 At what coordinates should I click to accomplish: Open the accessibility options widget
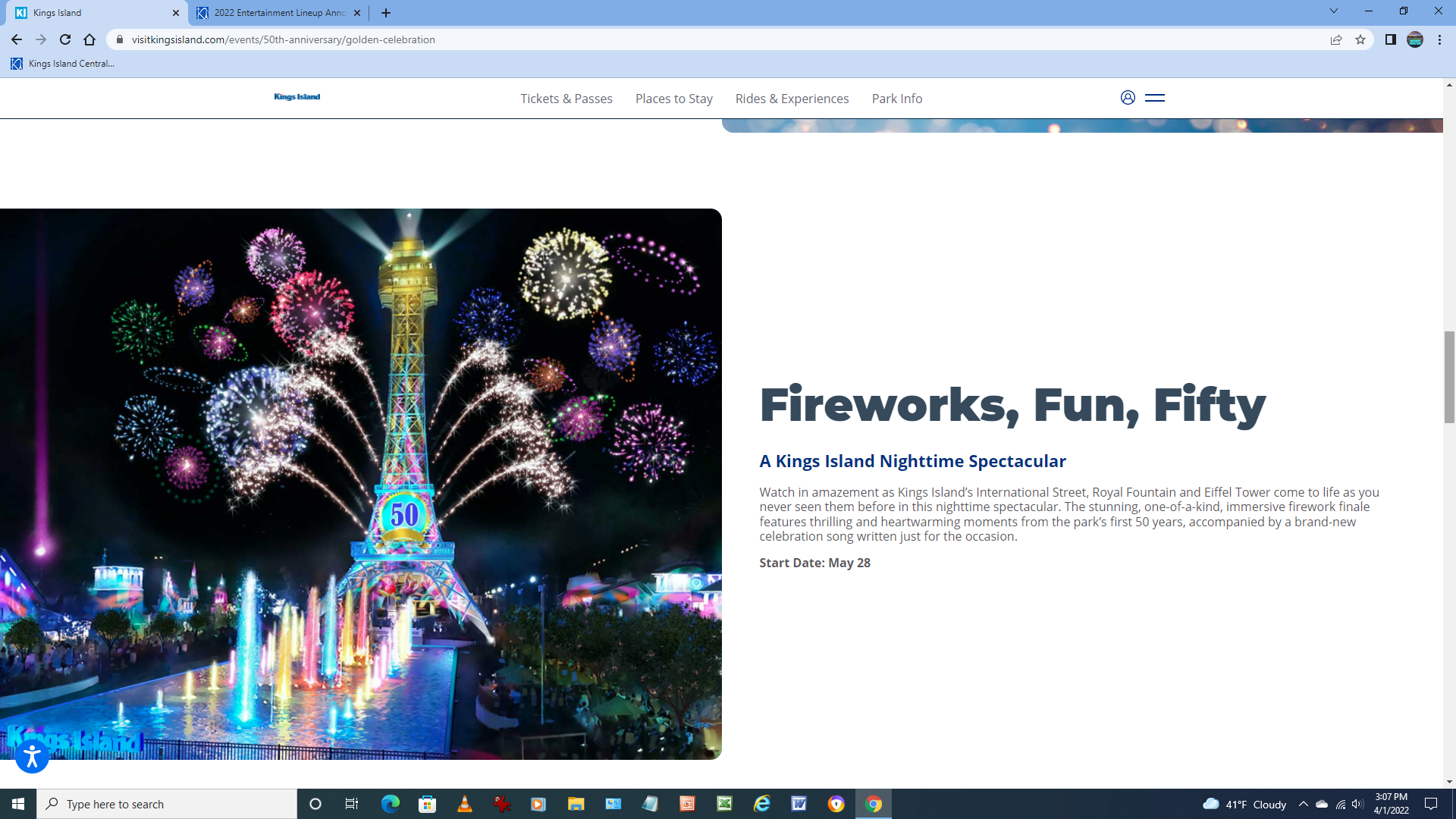click(32, 756)
